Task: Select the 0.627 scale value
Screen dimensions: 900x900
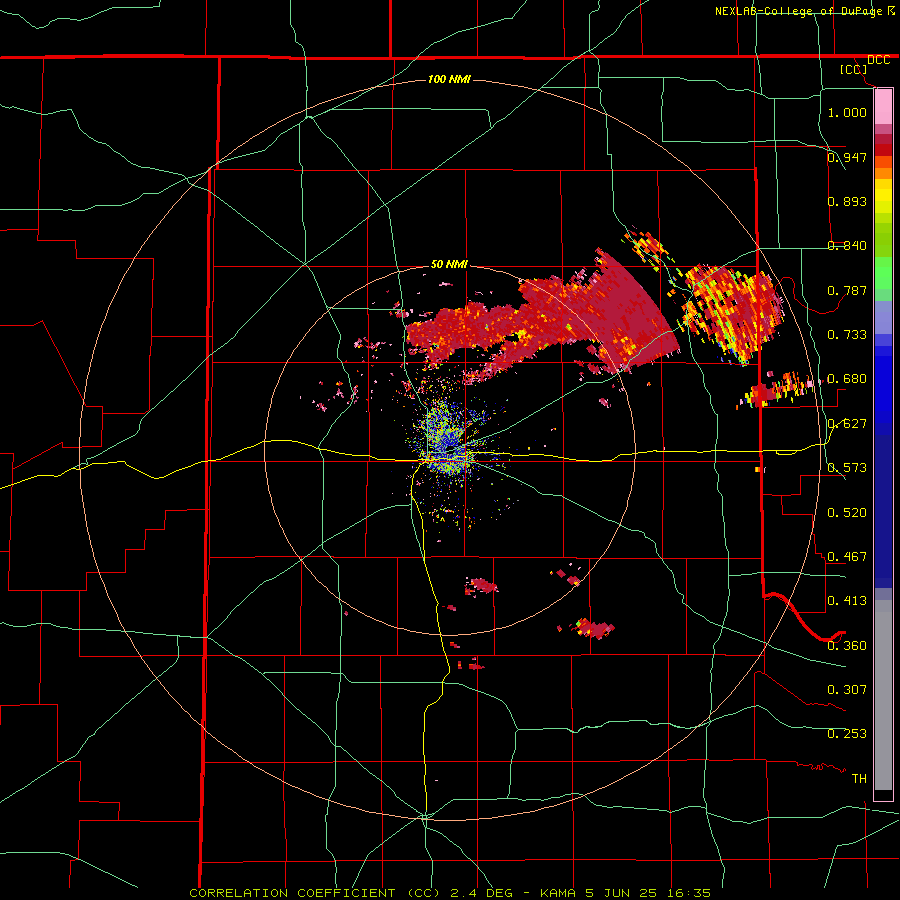Action: tap(847, 423)
